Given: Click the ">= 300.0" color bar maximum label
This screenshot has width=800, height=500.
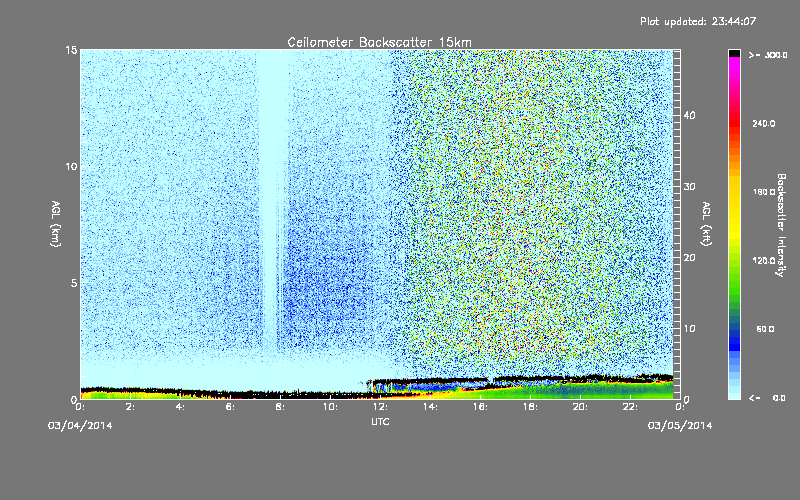Looking at the screenshot, I should [768, 55].
